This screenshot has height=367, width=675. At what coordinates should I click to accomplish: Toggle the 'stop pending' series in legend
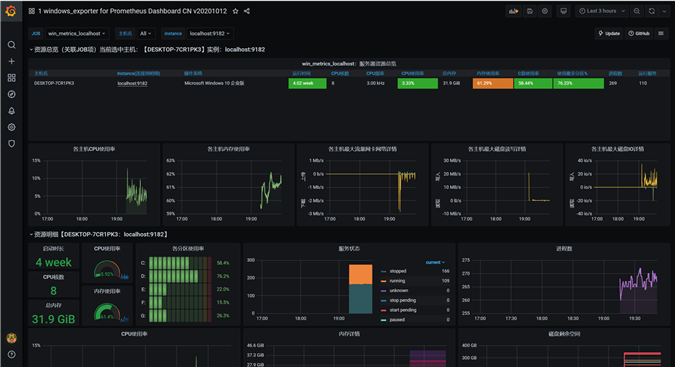[x=403, y=300]
